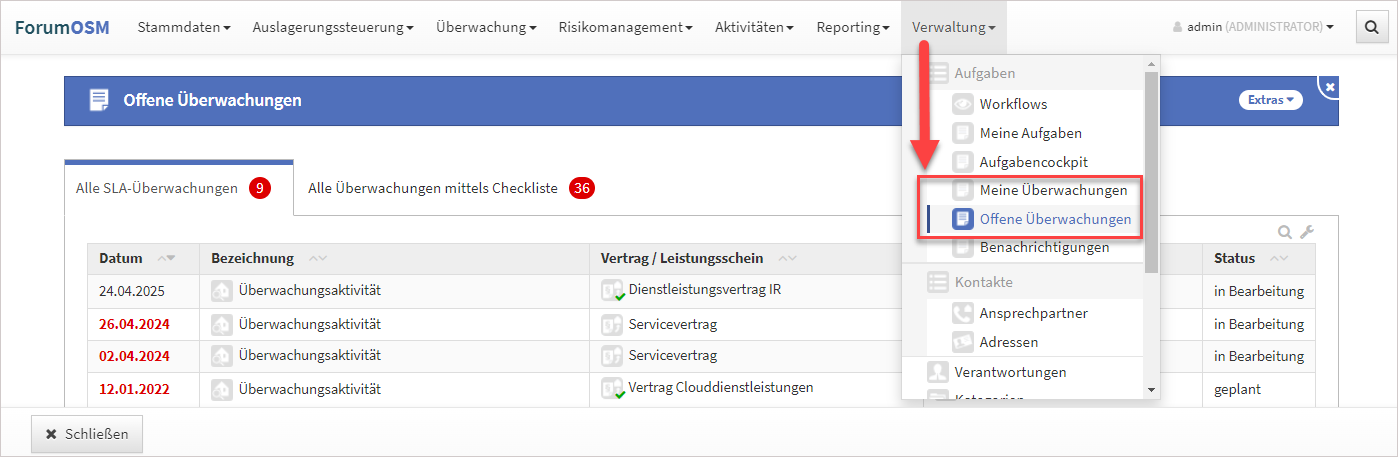
Task: Select Meine Überwachungen menu entry
Action: 1053,190
